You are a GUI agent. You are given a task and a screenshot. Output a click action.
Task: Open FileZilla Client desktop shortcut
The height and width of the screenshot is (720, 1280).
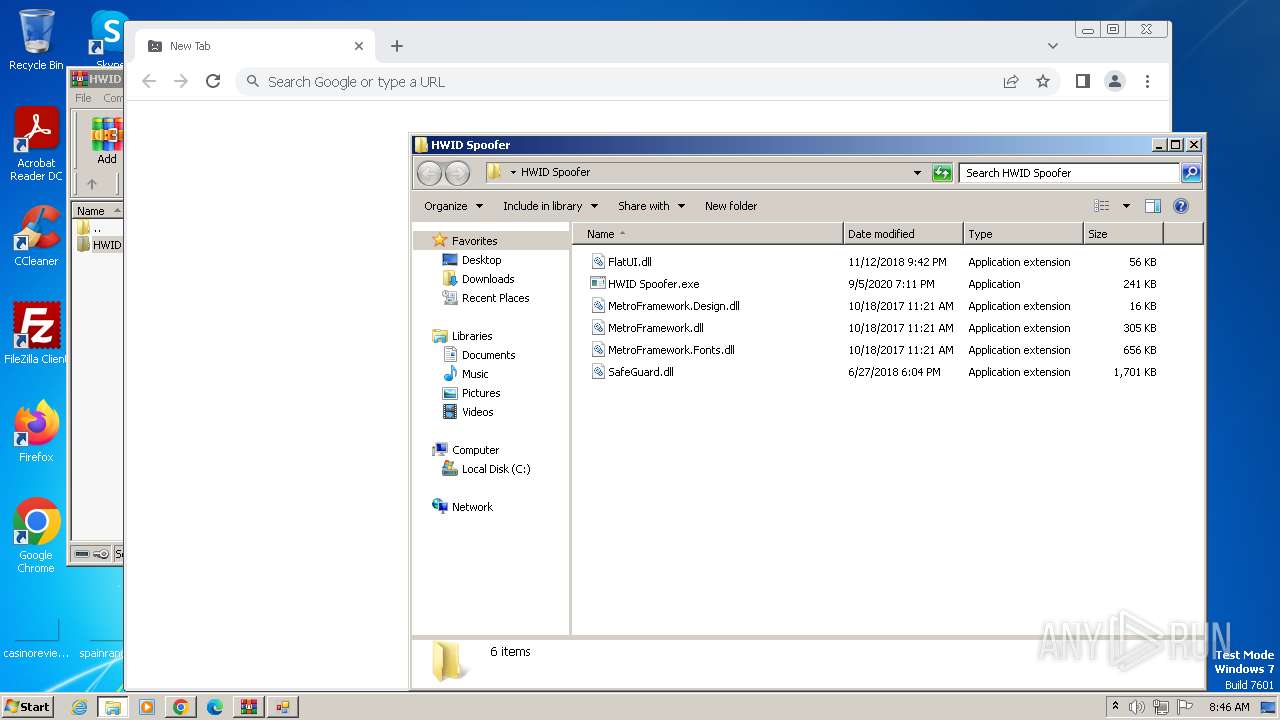[x=36, y=334]
